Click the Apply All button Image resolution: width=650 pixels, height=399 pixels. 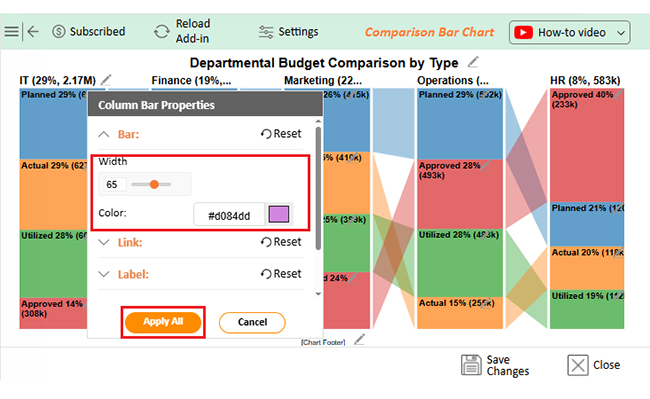pyautogui.click(x=163, y=322)
